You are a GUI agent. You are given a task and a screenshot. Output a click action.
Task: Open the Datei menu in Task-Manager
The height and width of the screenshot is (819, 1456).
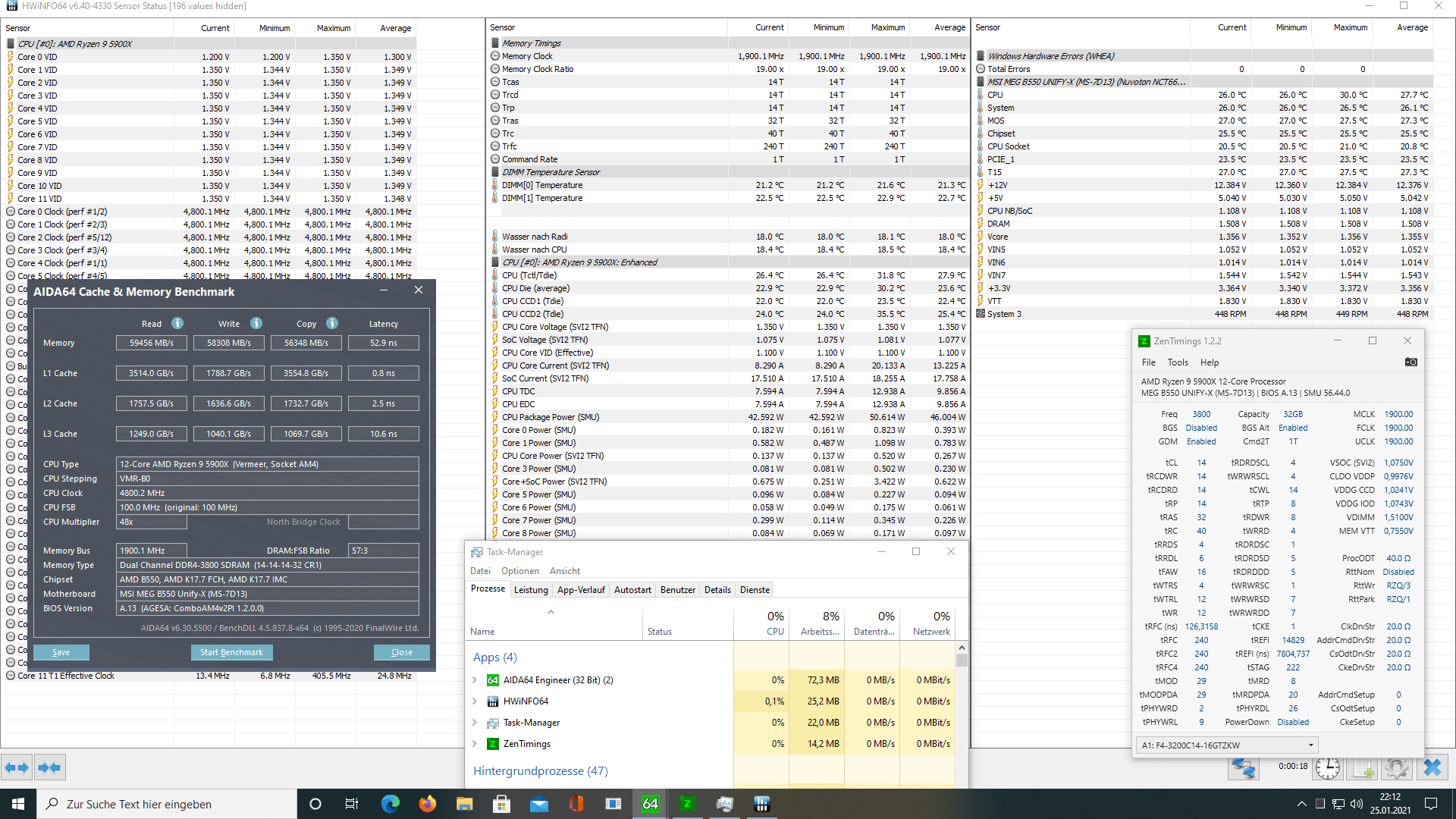[x=480, y=571]
